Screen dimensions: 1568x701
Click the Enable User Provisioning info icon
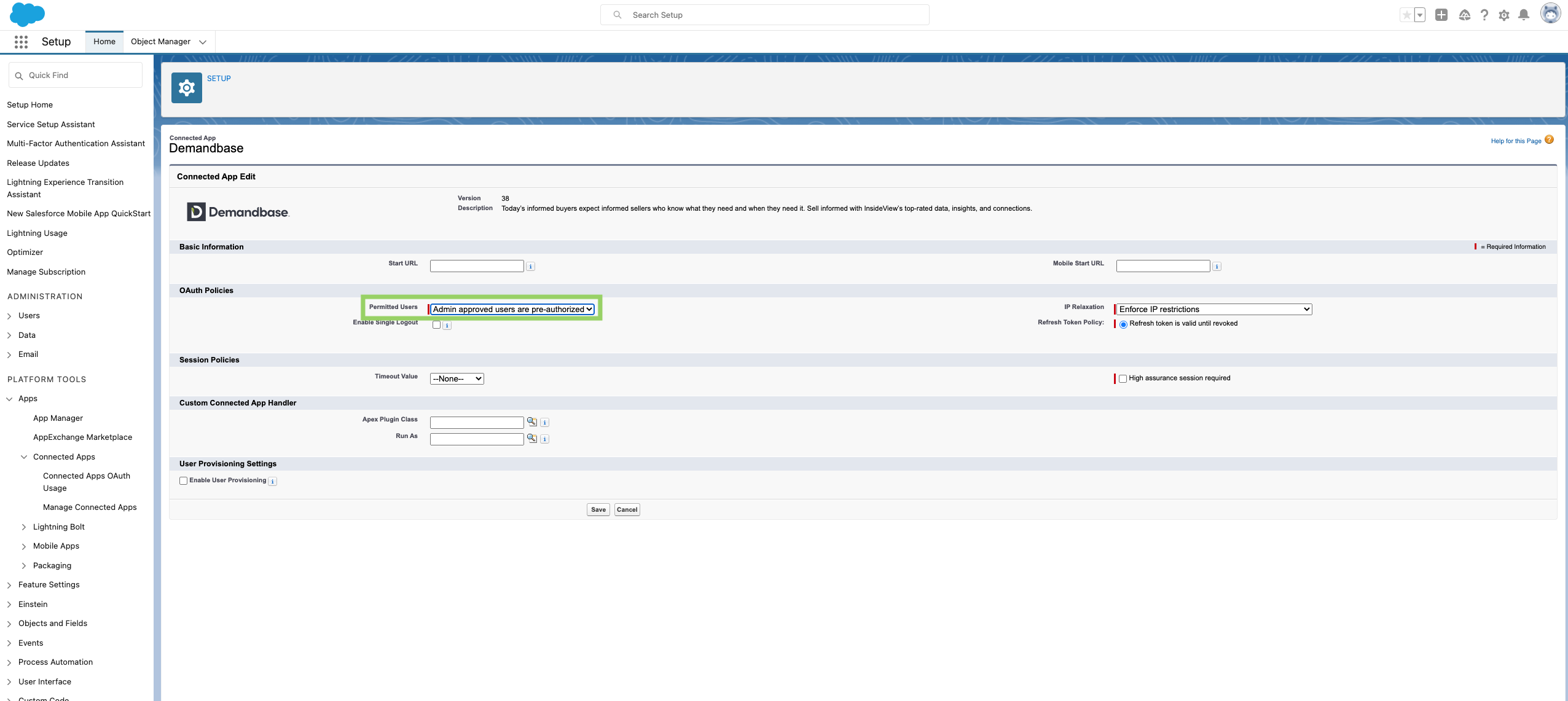273,482
